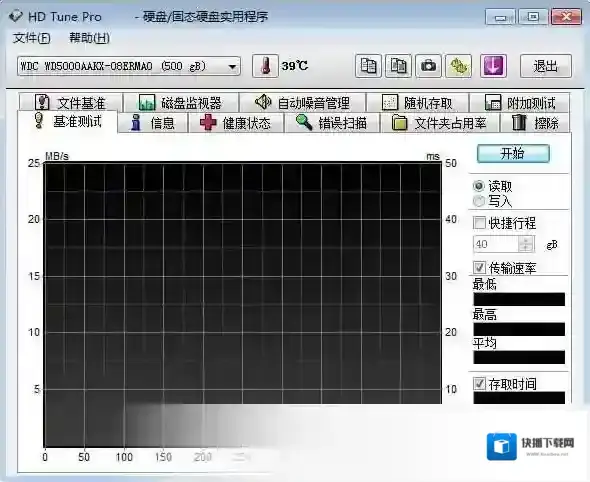Enable the 快捷行程 checkbox

[479, 223]
